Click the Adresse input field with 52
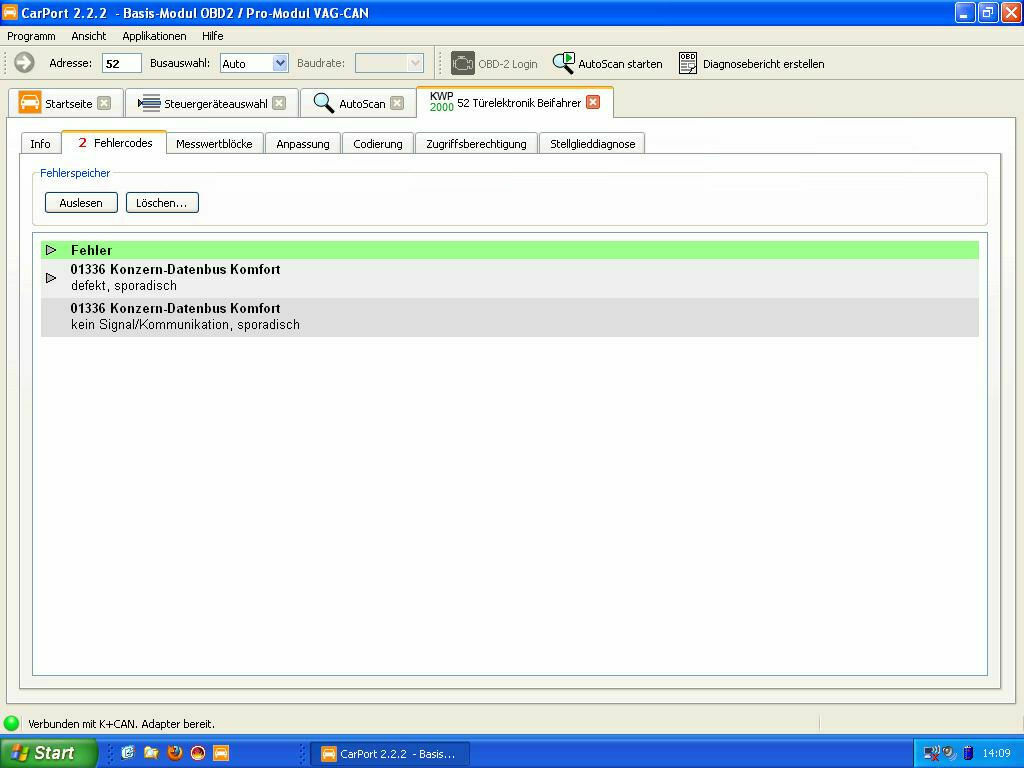Viewport: 1024px width, 768px height. (x=121, y=63)
